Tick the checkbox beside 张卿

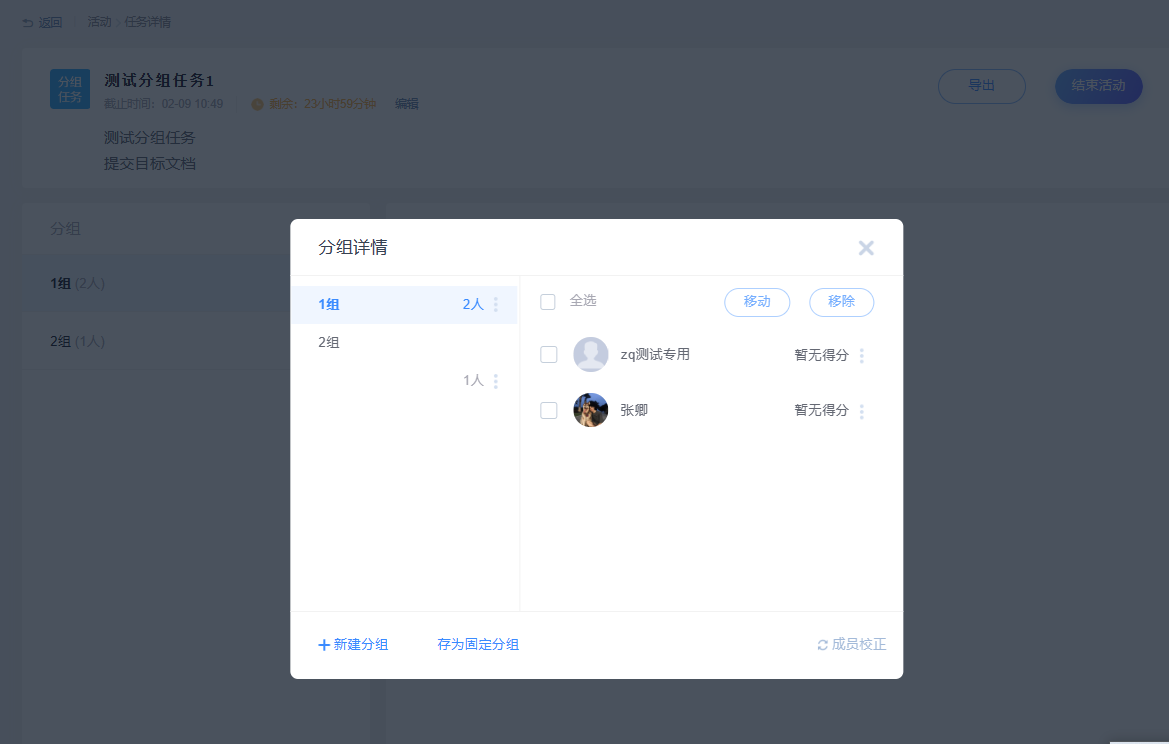[549, 411]
